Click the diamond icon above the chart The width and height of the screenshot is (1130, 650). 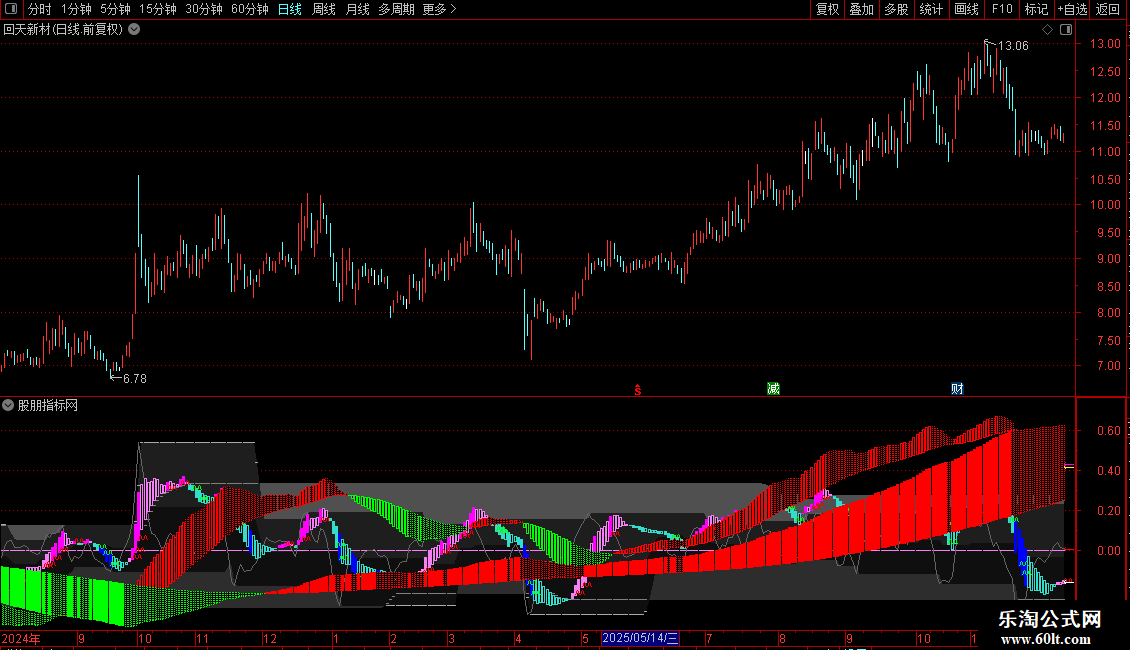[1048, 30]
